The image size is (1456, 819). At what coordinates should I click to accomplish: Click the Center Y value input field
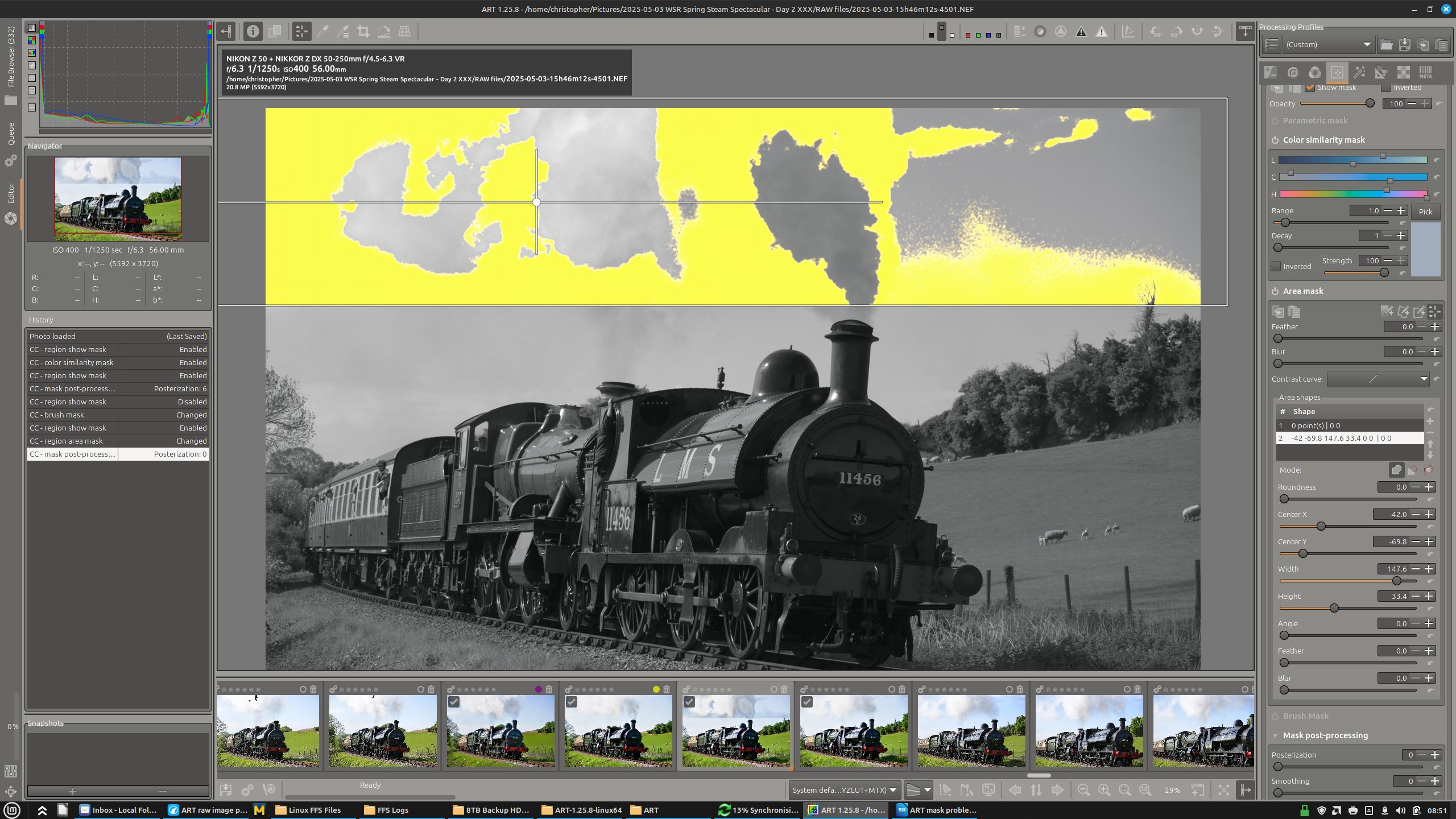pos(1390,541)
